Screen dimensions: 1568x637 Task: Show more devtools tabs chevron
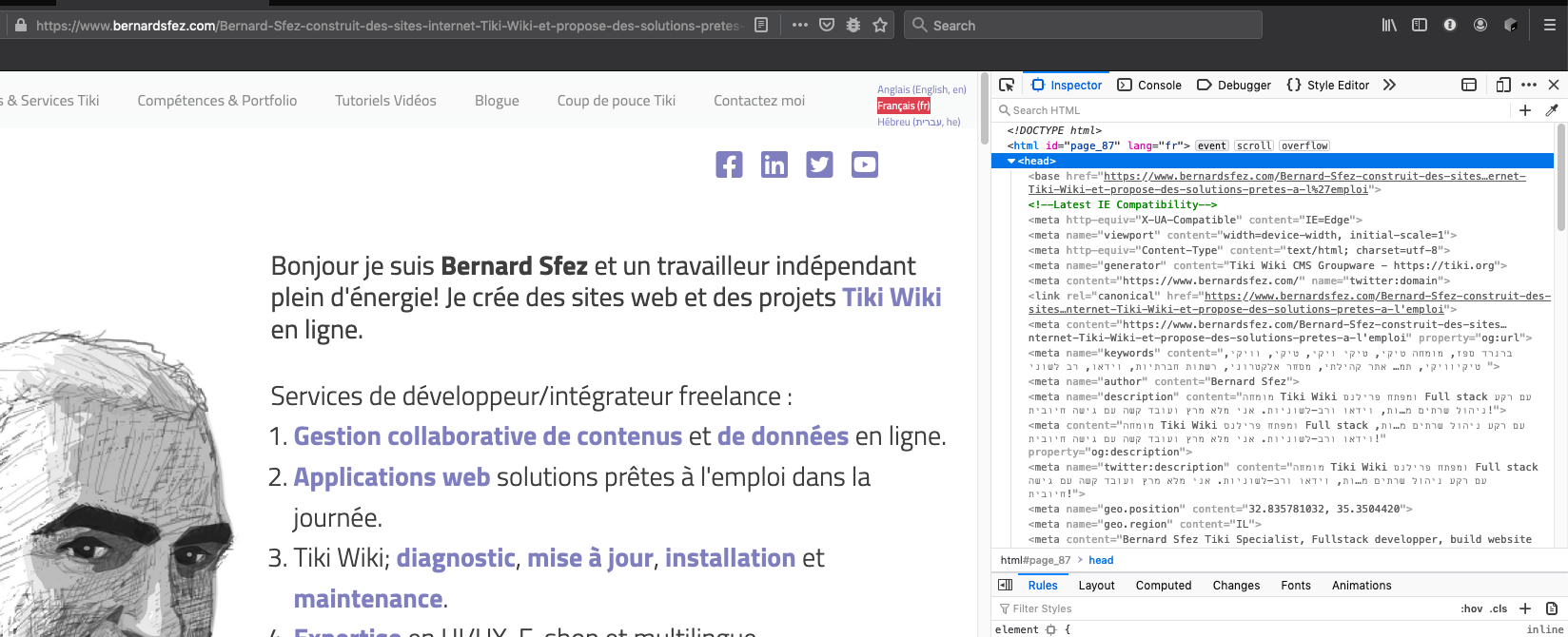point(1390,85)
